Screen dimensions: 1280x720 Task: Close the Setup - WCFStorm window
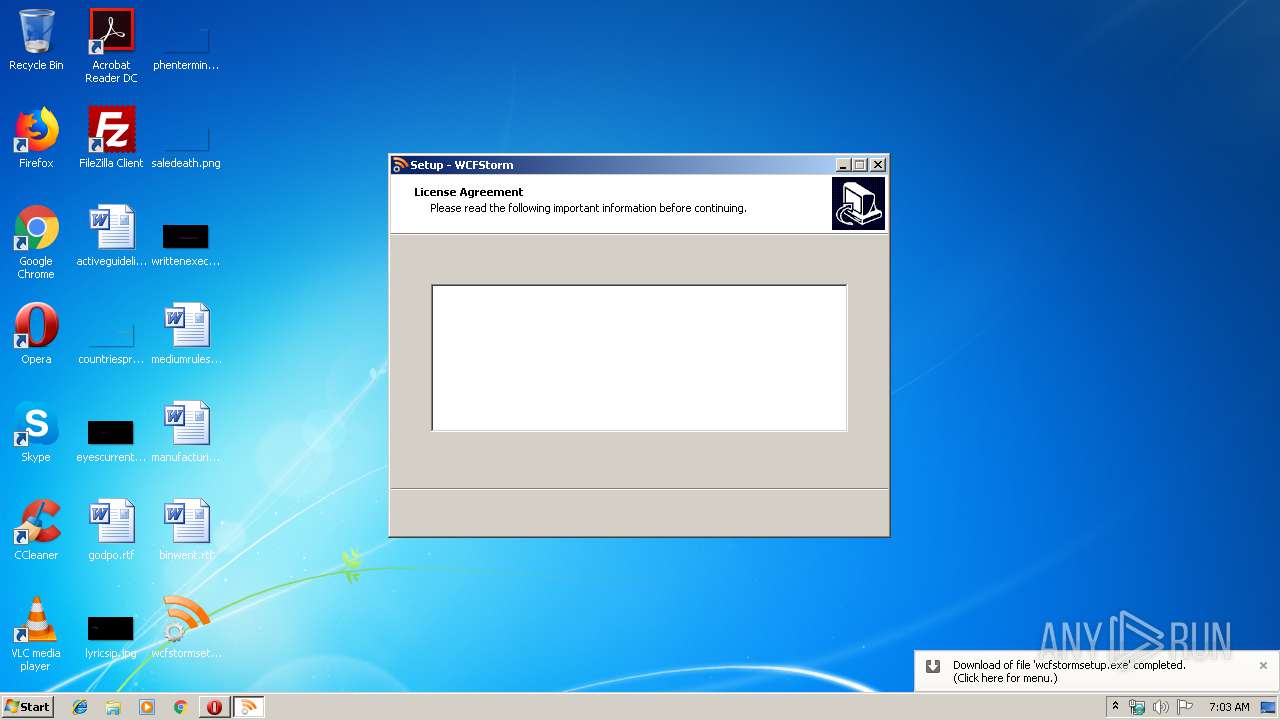[878, 165]
